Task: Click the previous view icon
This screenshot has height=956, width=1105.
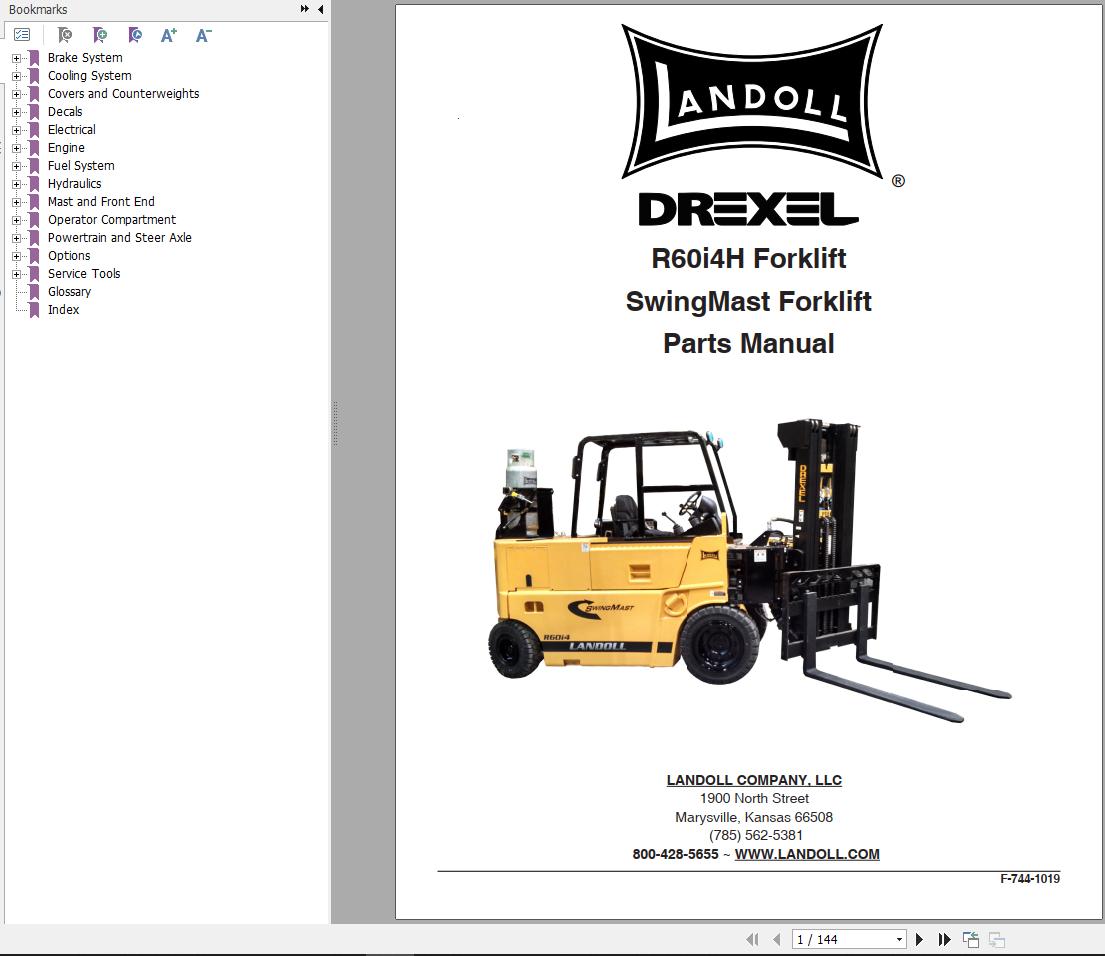Action: [x=970, y=939]
